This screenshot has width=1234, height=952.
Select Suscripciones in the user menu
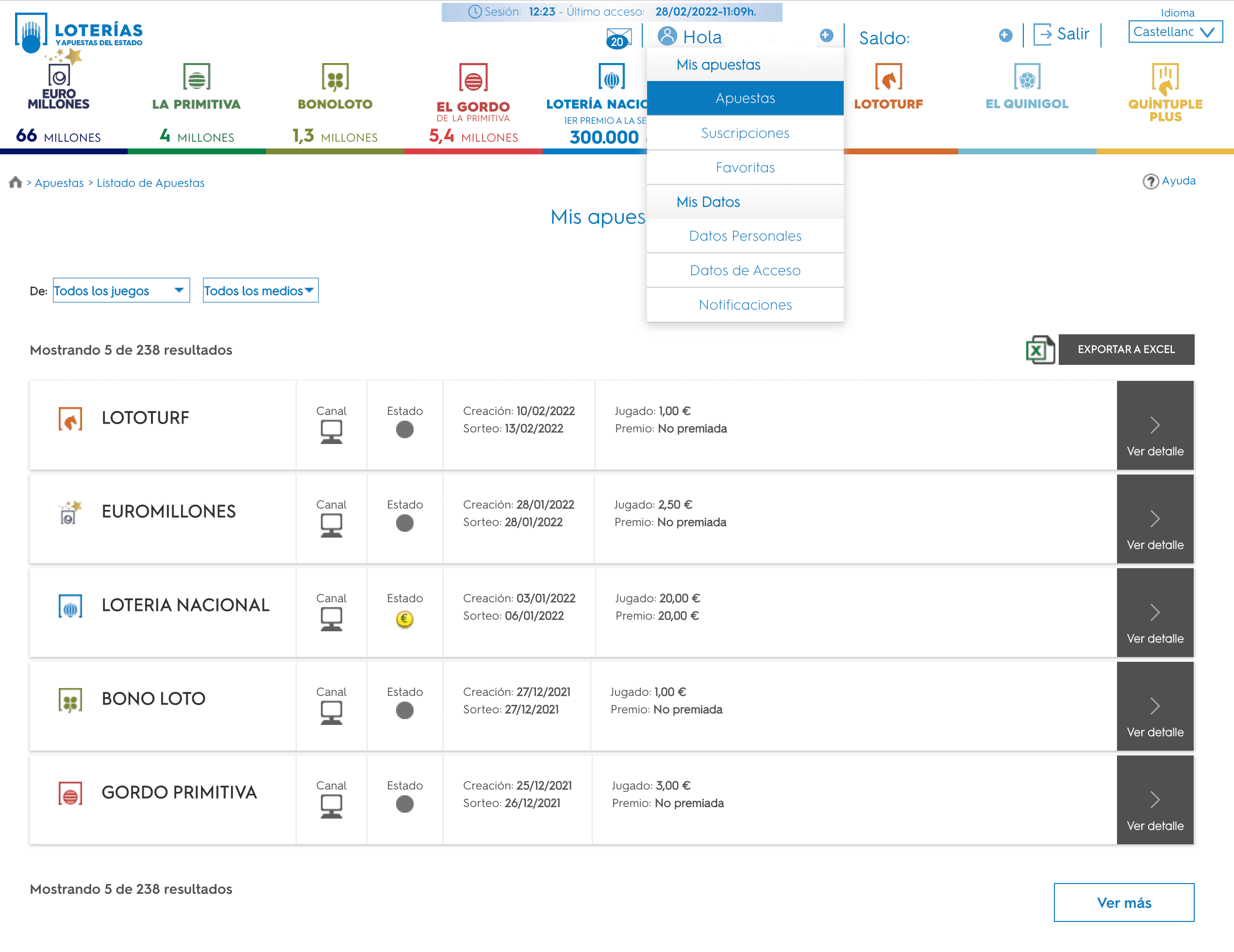pyautogui.click(x=745, y=132)
